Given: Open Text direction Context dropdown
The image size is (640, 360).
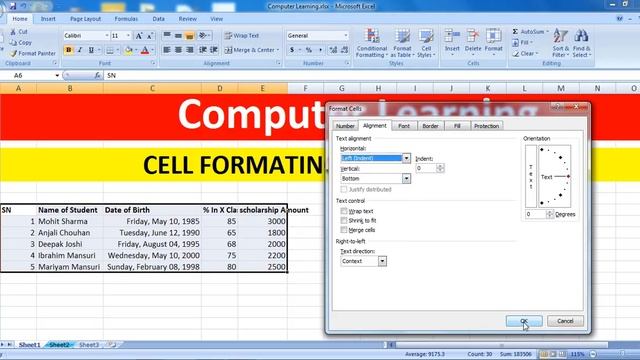Looking at the screenshot, I should click(x=382, y=261).
